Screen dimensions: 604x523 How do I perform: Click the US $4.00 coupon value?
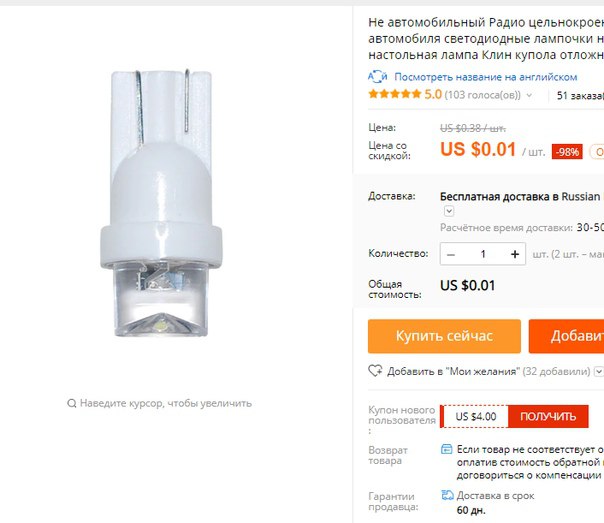tap(476, 416)
